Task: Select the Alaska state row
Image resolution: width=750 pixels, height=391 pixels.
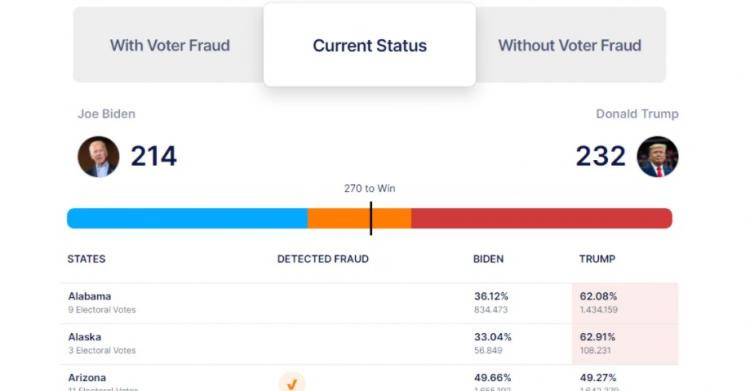Action: (370, 344)
